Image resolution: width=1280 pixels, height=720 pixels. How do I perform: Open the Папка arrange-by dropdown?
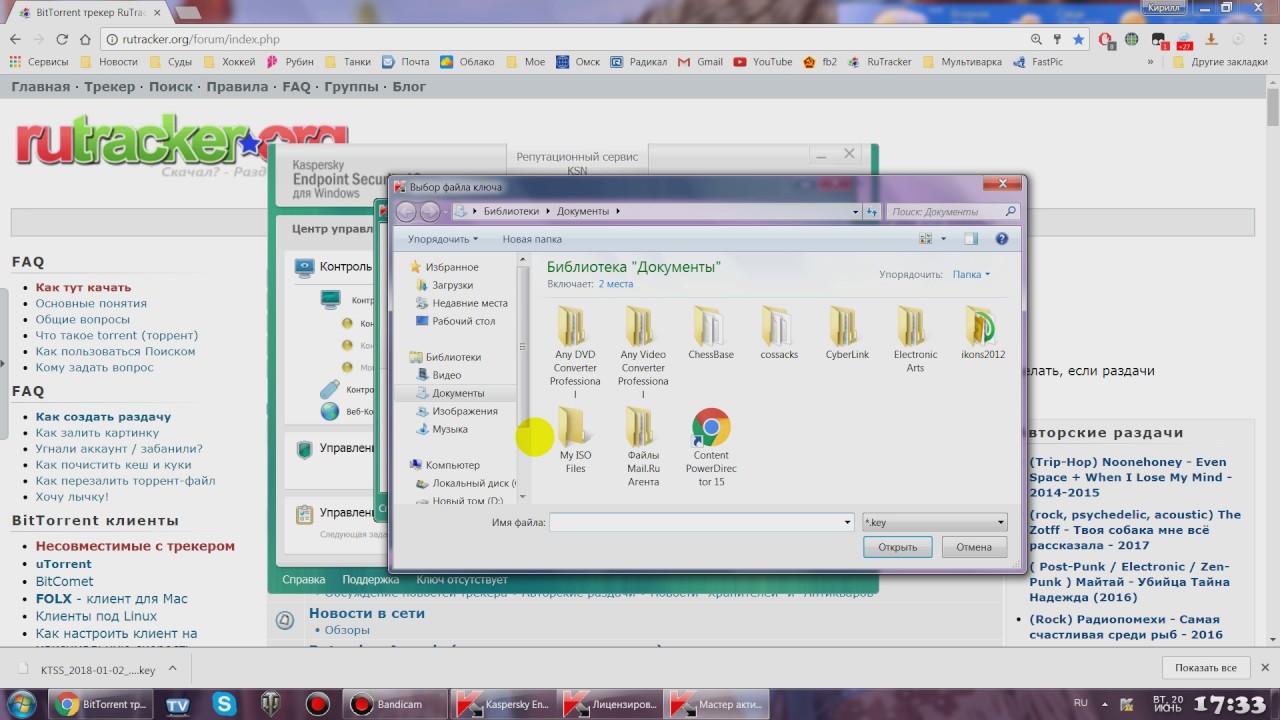971,274
